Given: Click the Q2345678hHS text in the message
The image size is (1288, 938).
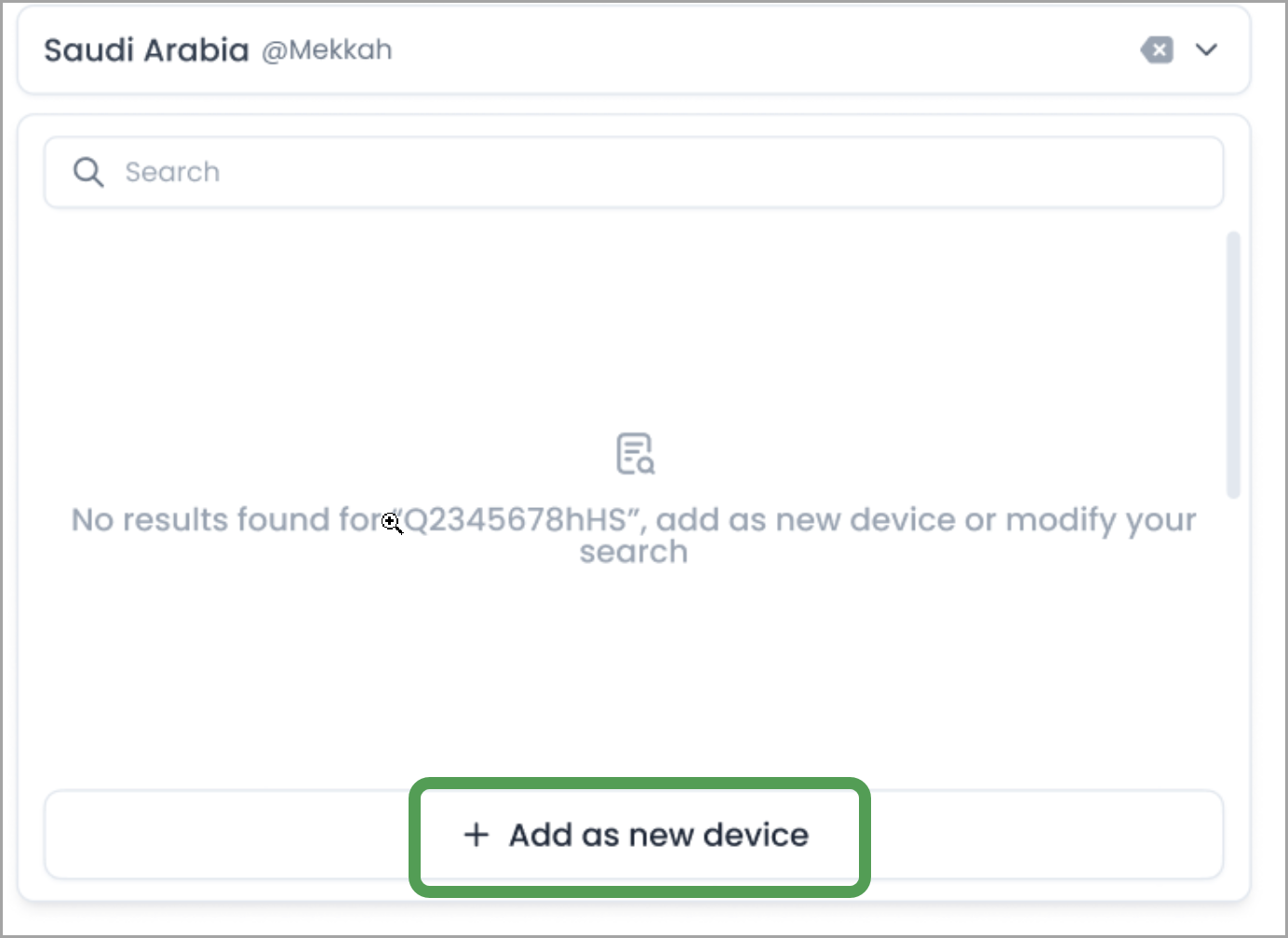Looking at the screenshot, I should point(518,519).
